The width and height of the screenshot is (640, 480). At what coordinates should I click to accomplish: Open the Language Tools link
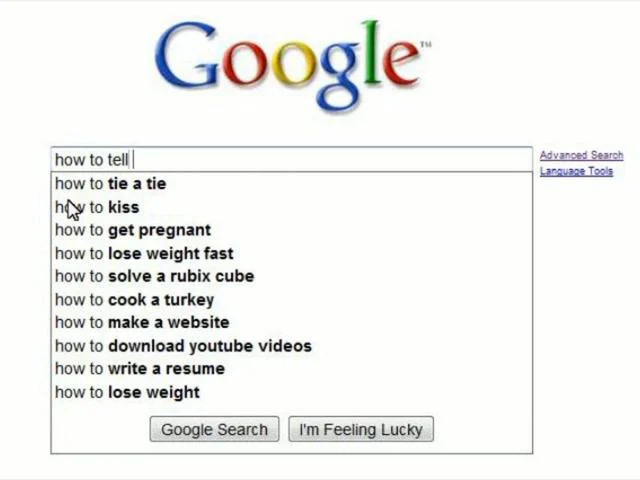[x=576, y=171]
